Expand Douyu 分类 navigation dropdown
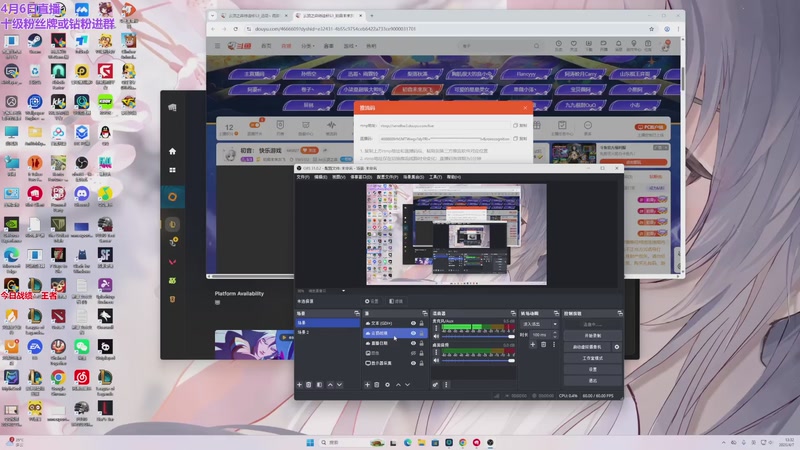The width and height of the screenshot is (800, 450). pos(308,46)
